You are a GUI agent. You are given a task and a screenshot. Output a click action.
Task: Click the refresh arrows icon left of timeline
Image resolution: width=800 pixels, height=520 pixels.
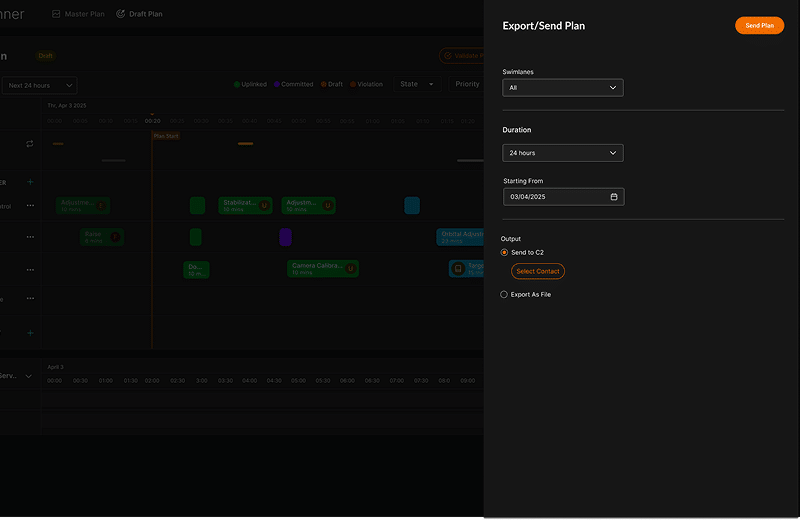[30, 144]
